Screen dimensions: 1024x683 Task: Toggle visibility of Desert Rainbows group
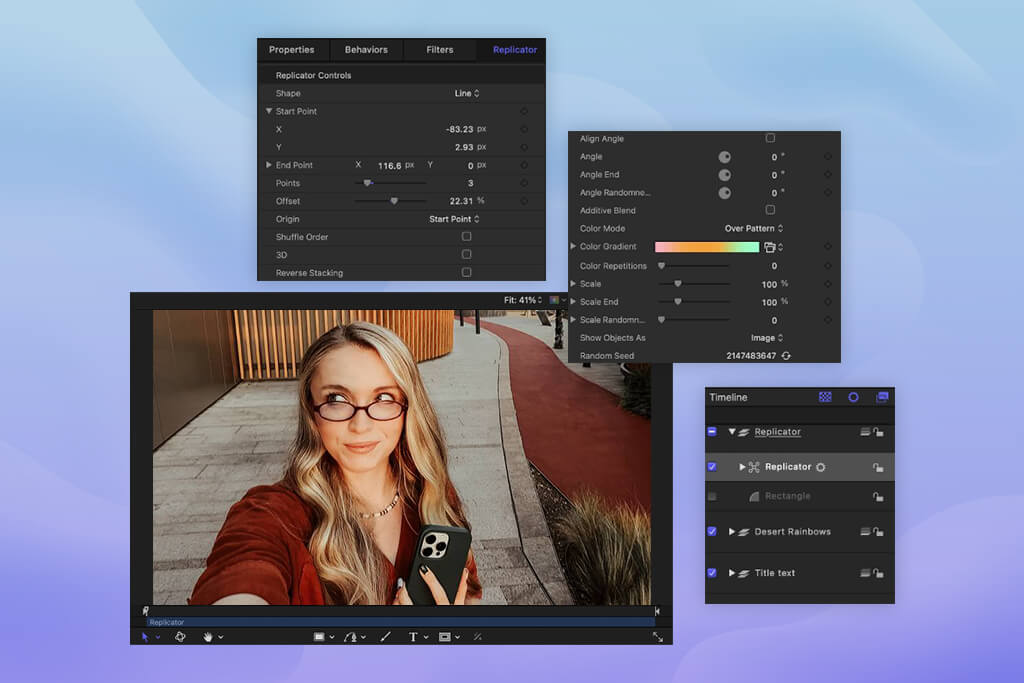(x=712, y=532)
